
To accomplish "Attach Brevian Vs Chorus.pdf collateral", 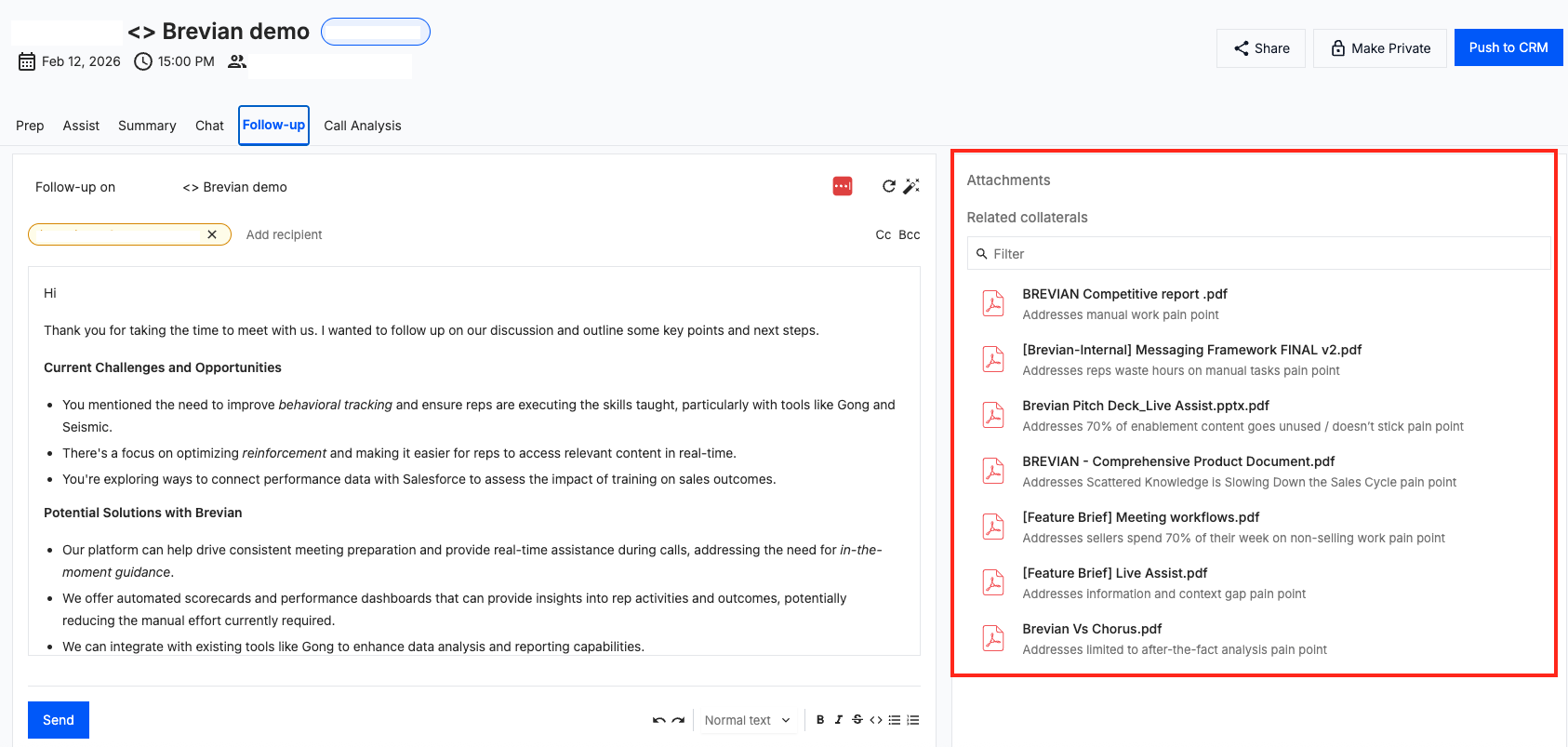I will (x=1092, y=629).
